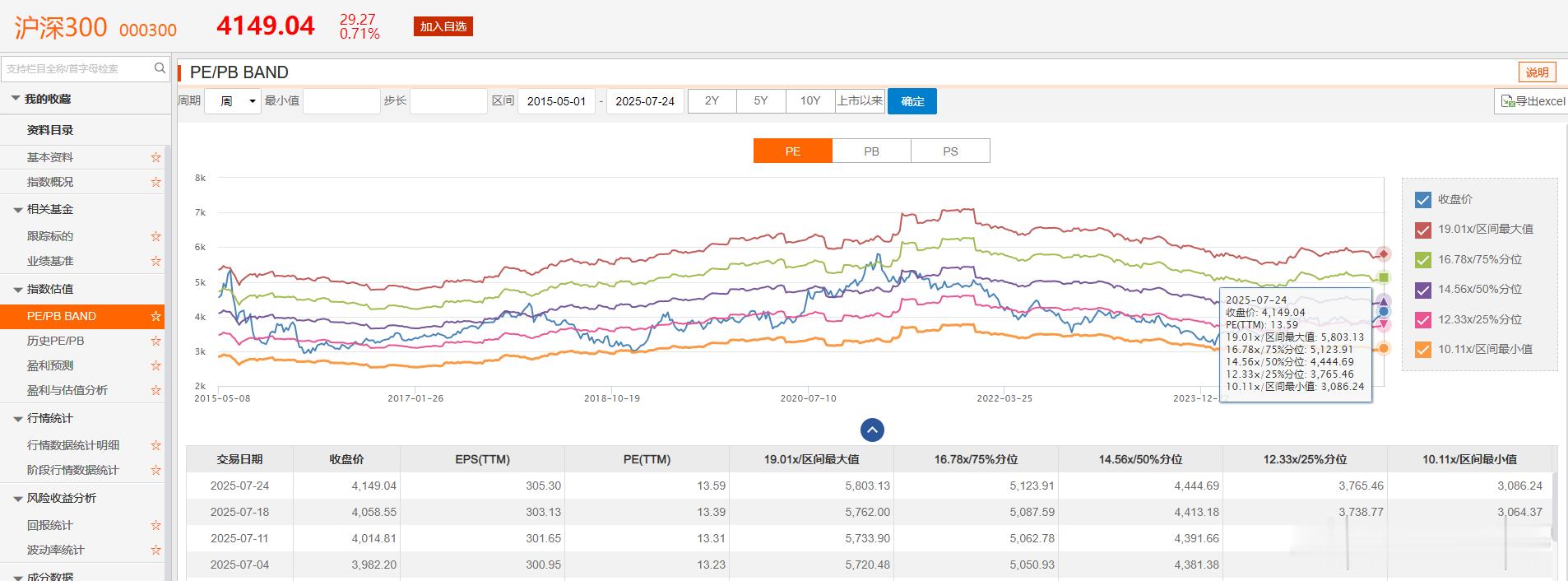Image resolution: width=1568 pixels, height=581 pixels.
Task: Select the 10Y range tab
Action: [810, 100]
